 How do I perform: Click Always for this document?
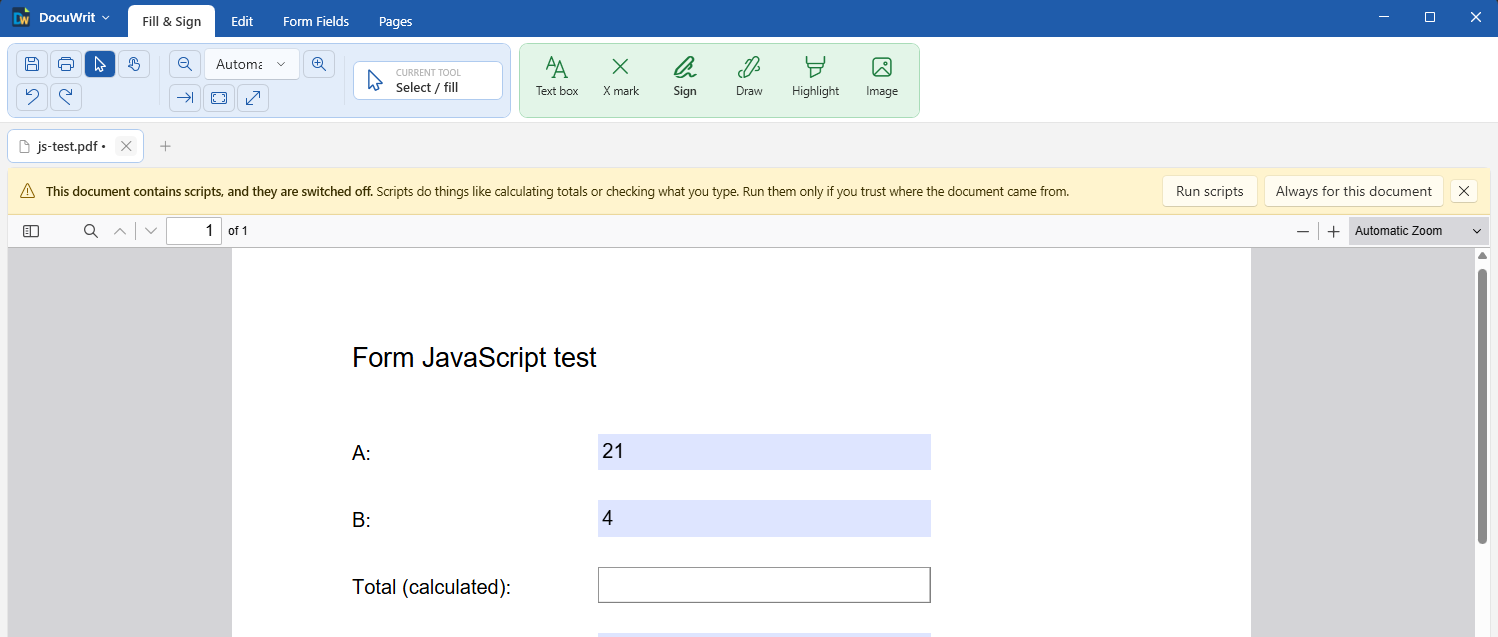tap(1354, 191)
